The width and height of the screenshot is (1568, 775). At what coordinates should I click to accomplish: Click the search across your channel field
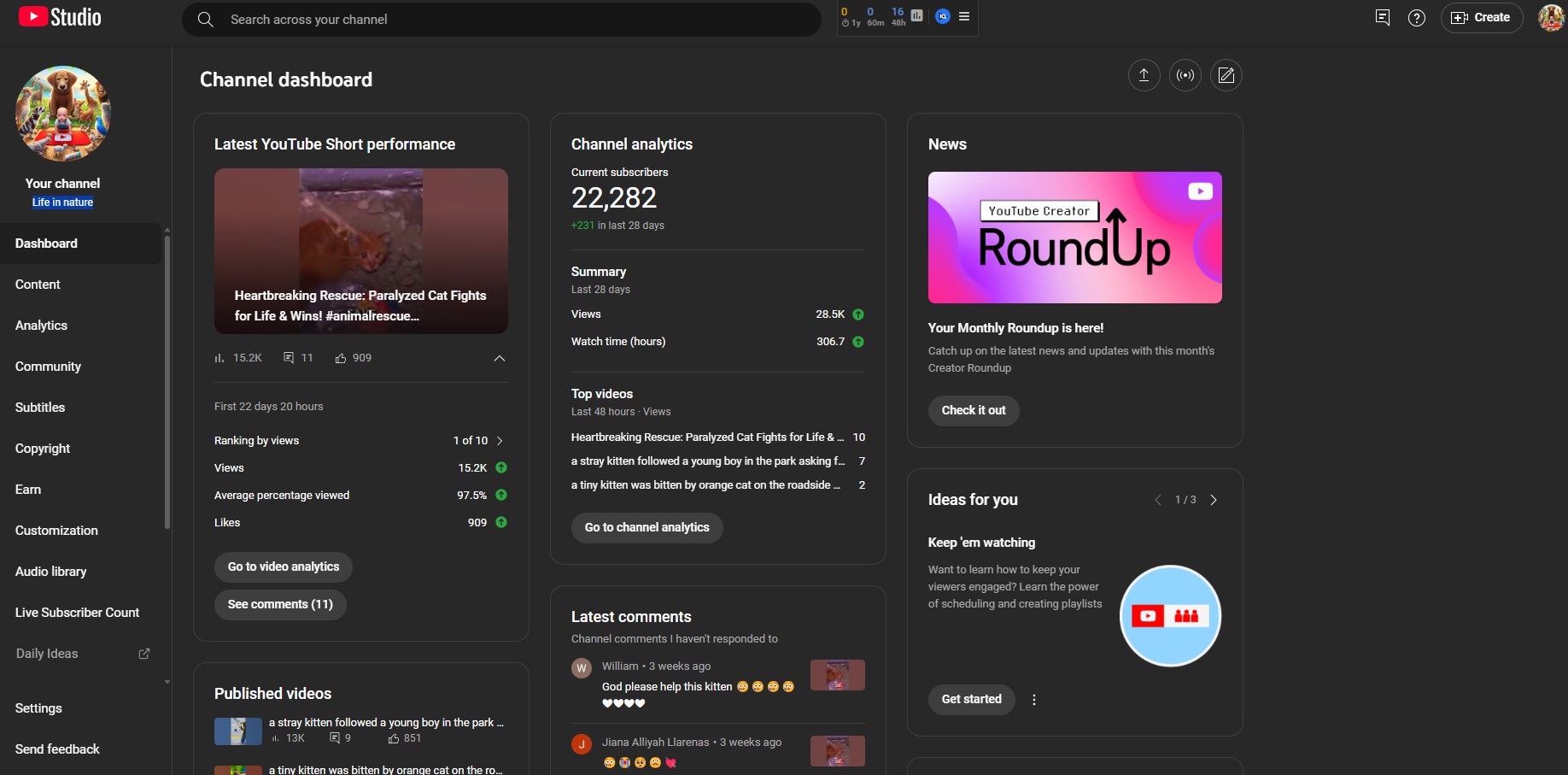pos(512,20)
